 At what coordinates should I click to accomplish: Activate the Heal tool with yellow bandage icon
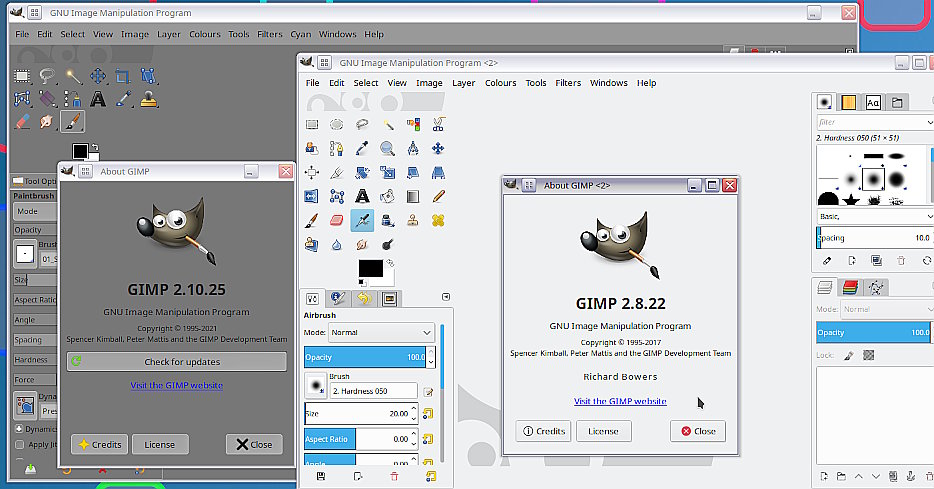[438, 220]
